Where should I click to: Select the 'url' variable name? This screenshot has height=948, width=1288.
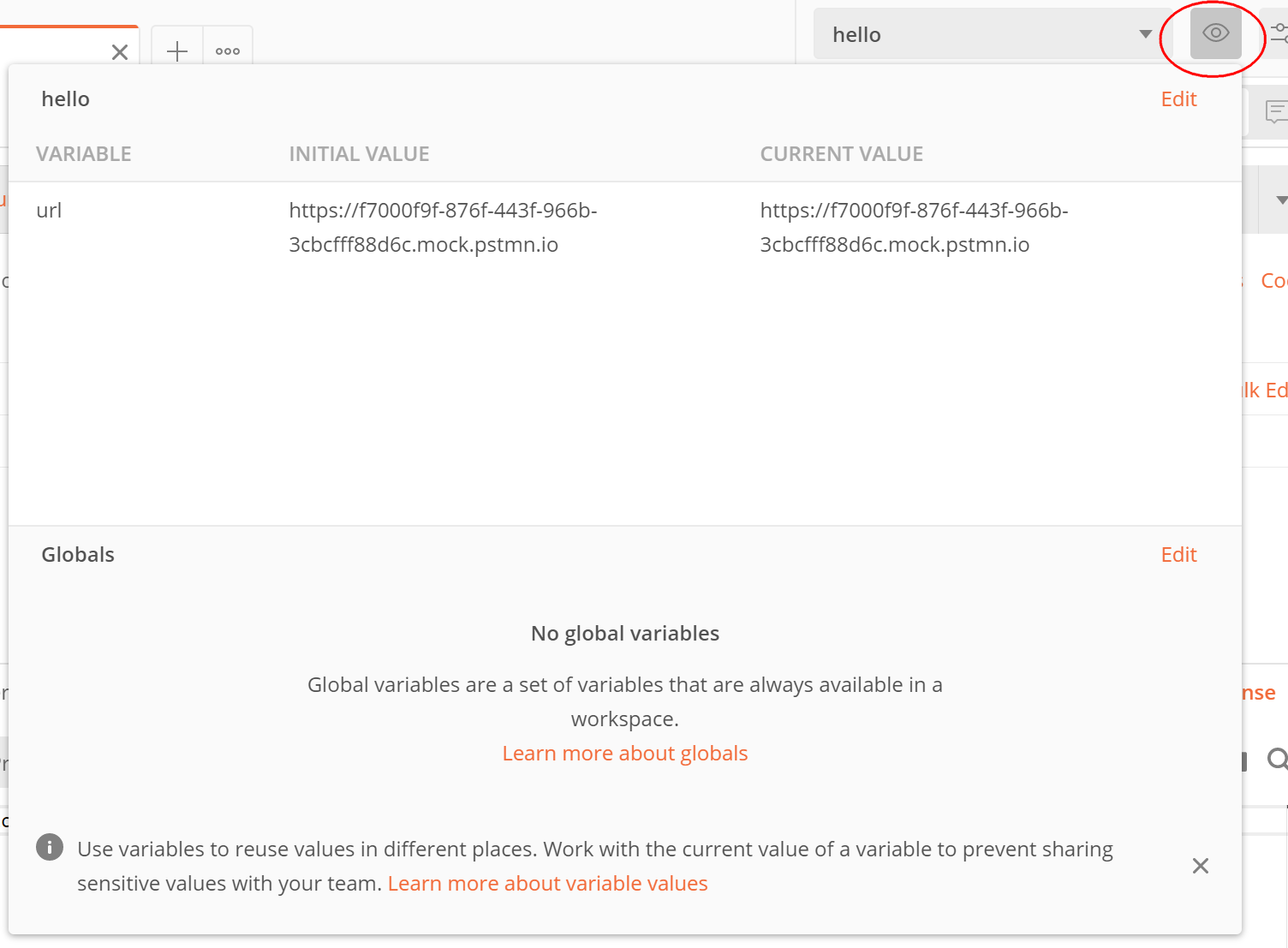(49, 211)
